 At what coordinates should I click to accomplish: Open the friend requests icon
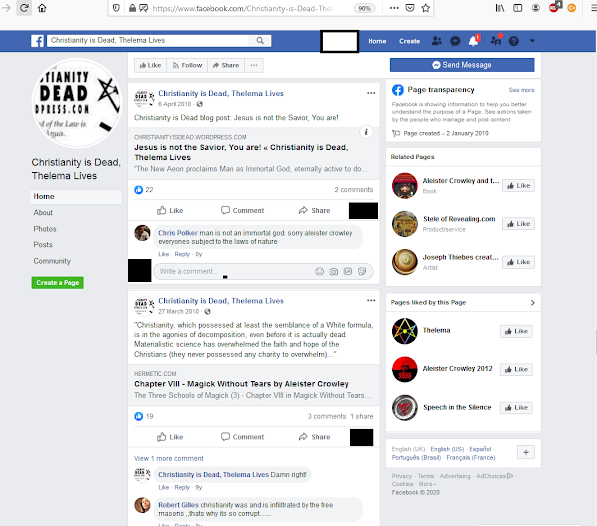[x=437, y=41]
